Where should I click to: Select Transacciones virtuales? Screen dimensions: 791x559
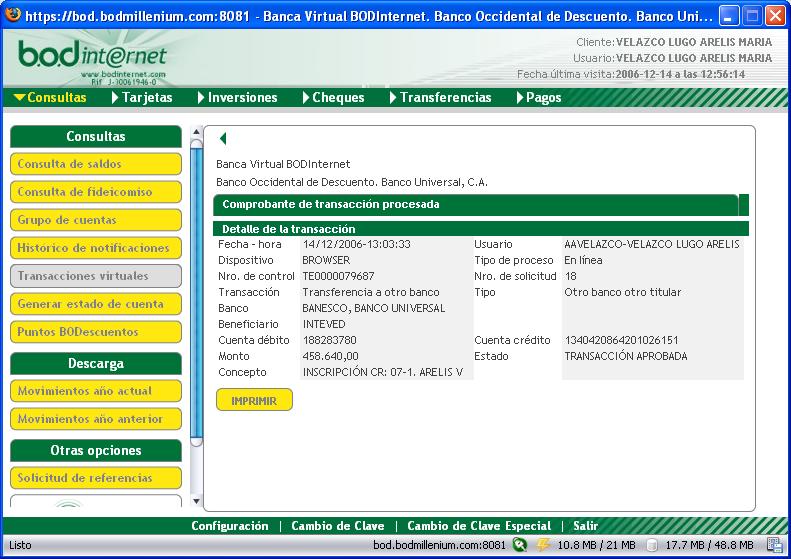click(96, 276)
